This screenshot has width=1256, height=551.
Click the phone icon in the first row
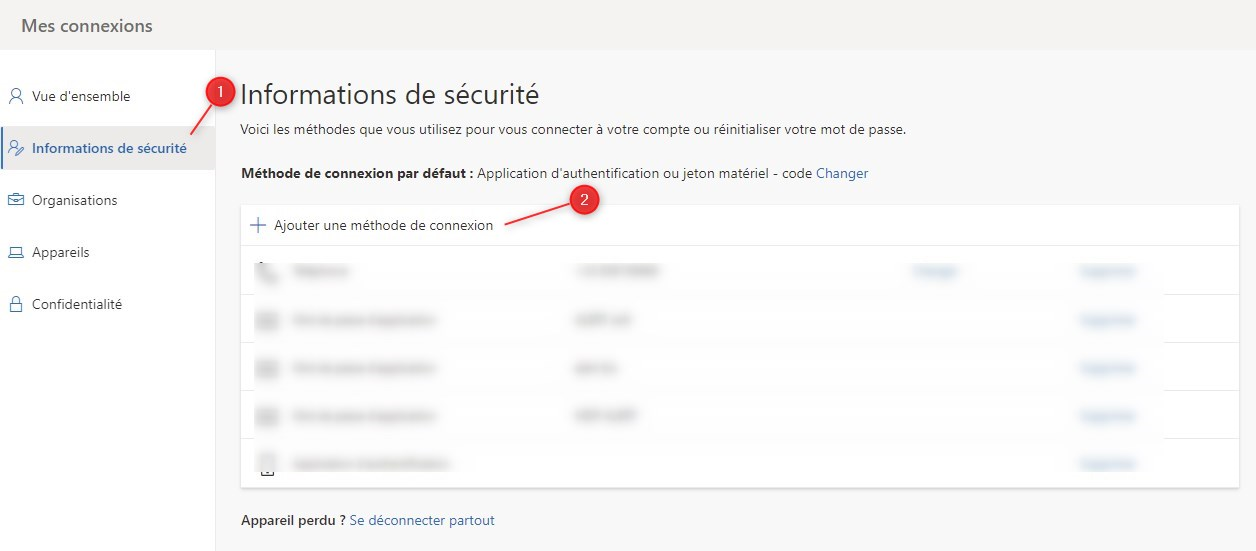click(x=266, y=271)
